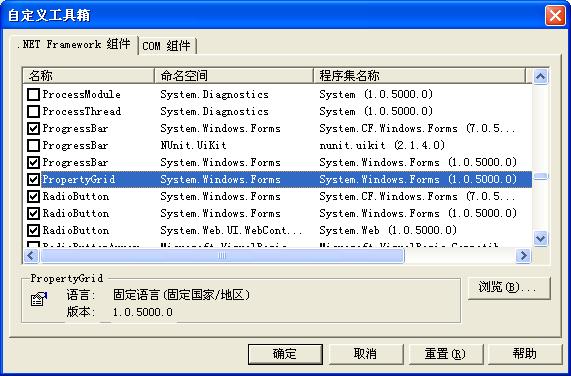This screenshot has width=571, height=376.
Task: Uncheck RadioButton with System.Windows.Forms (1.0.5000.0) assembly
Action: 34,213
